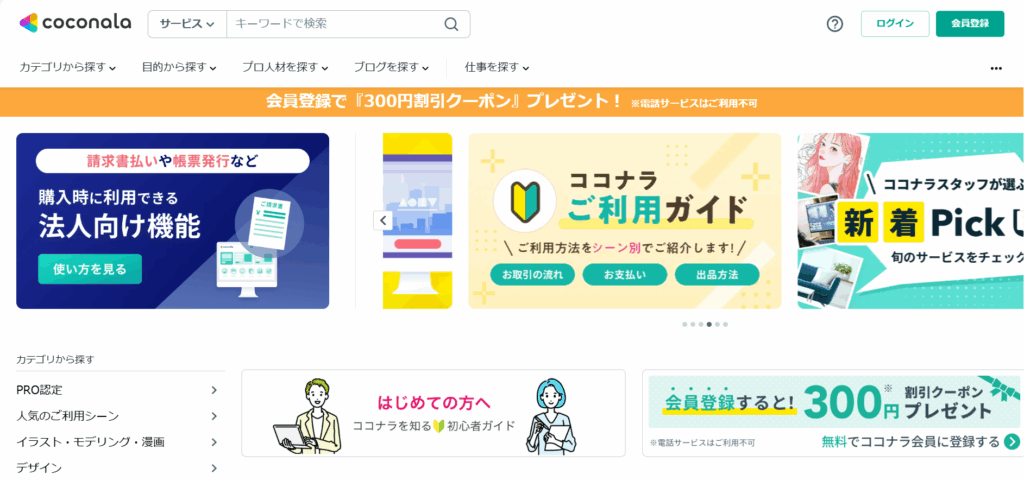Open the help question mark icon
Image resolution: width=1024 pixels, height=481 pixels.
point(835,24)
